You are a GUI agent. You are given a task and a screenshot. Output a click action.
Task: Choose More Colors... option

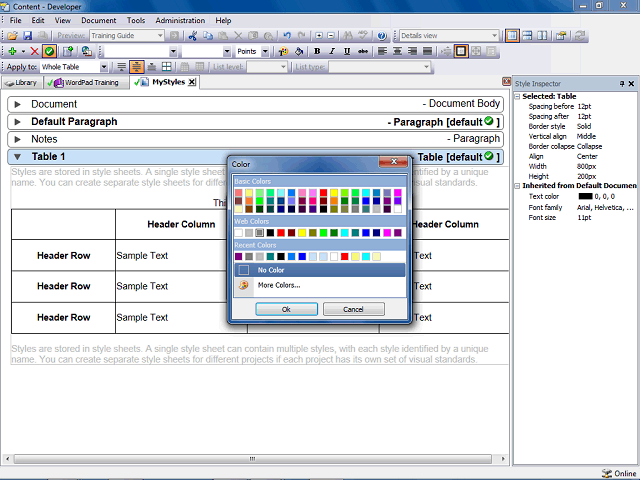(x=320, y=285)
